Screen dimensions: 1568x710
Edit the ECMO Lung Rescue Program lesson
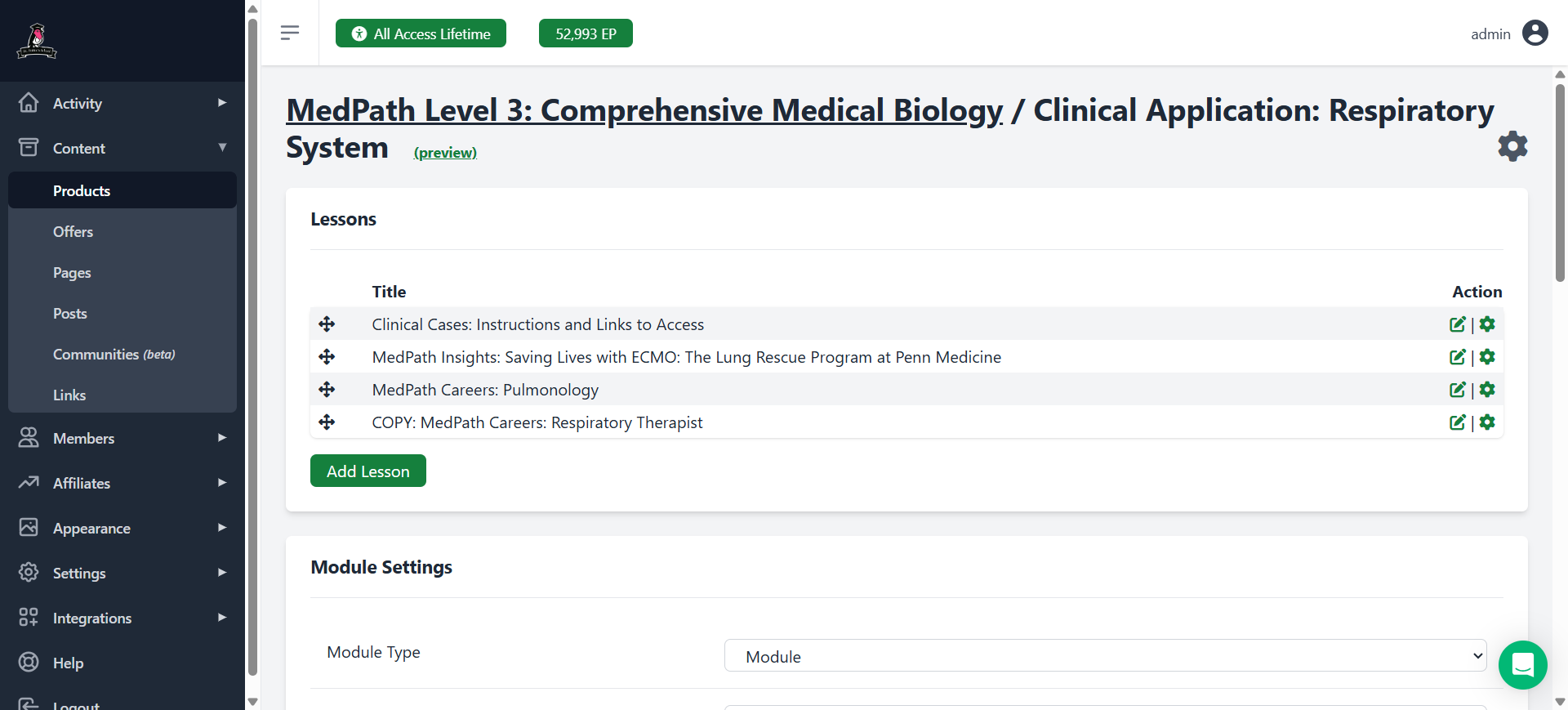click(1457, 357)
